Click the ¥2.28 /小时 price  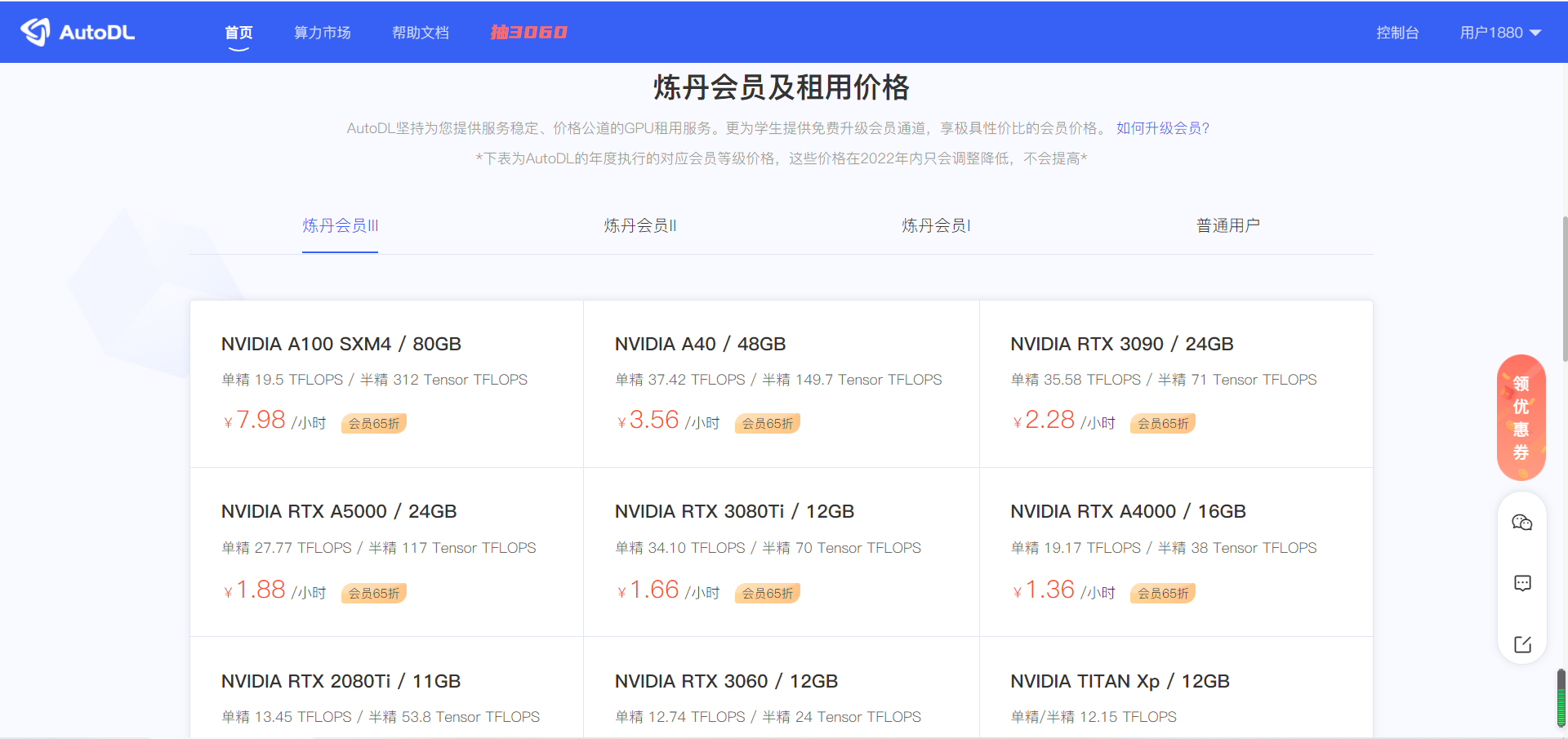coord(1063,421)
